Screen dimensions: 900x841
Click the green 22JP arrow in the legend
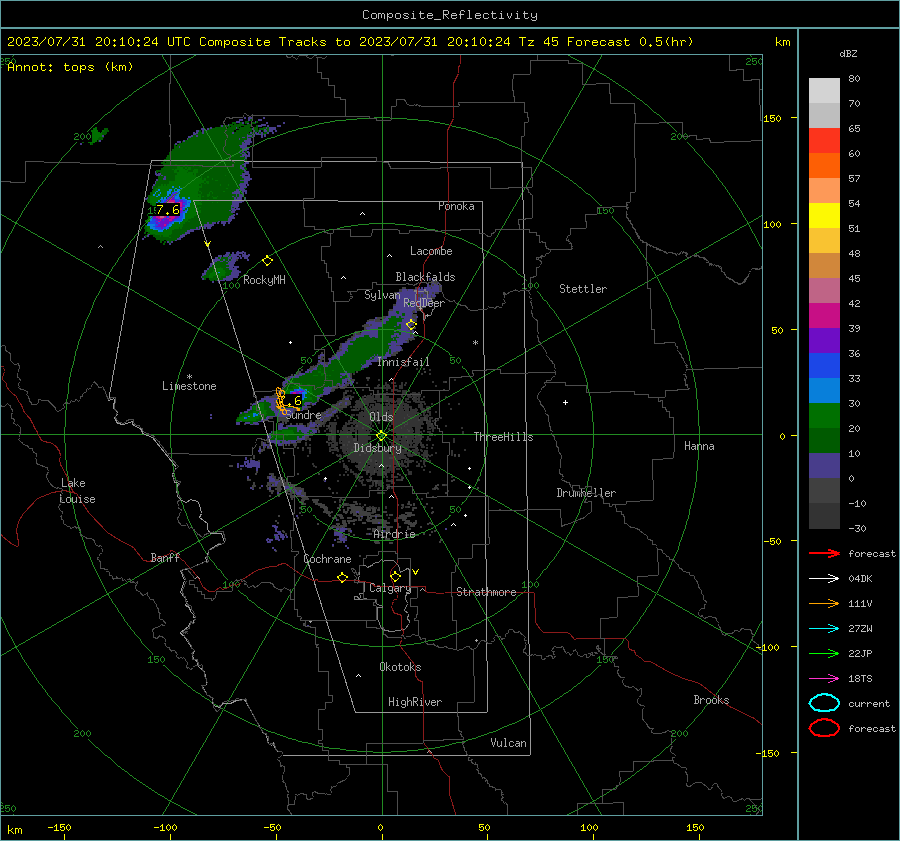pyautogui.click(x=824, y=653)
